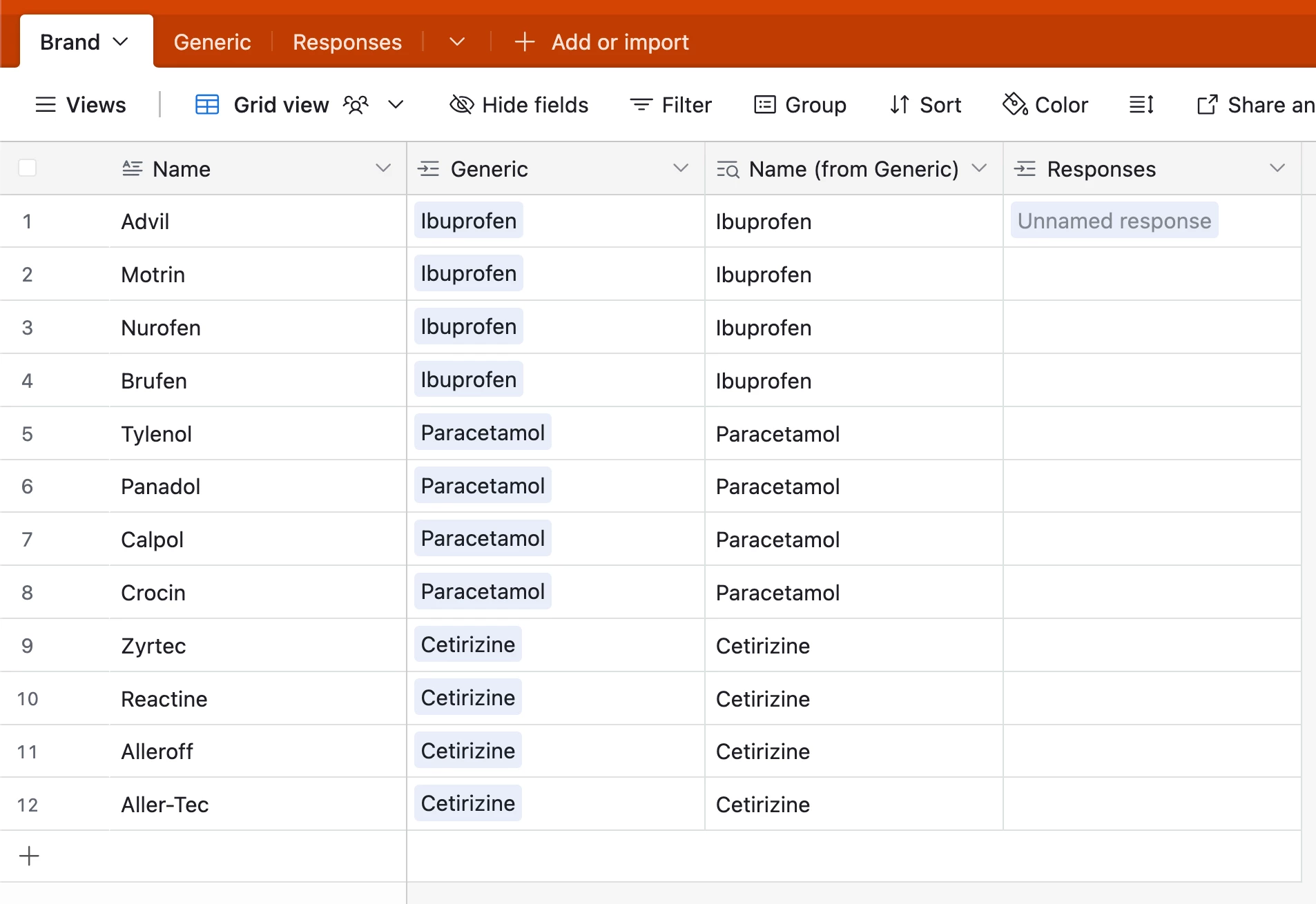Viewport: 1316px width, 904px height.
Task: Click the Share button label
Action: (1271, 105)
